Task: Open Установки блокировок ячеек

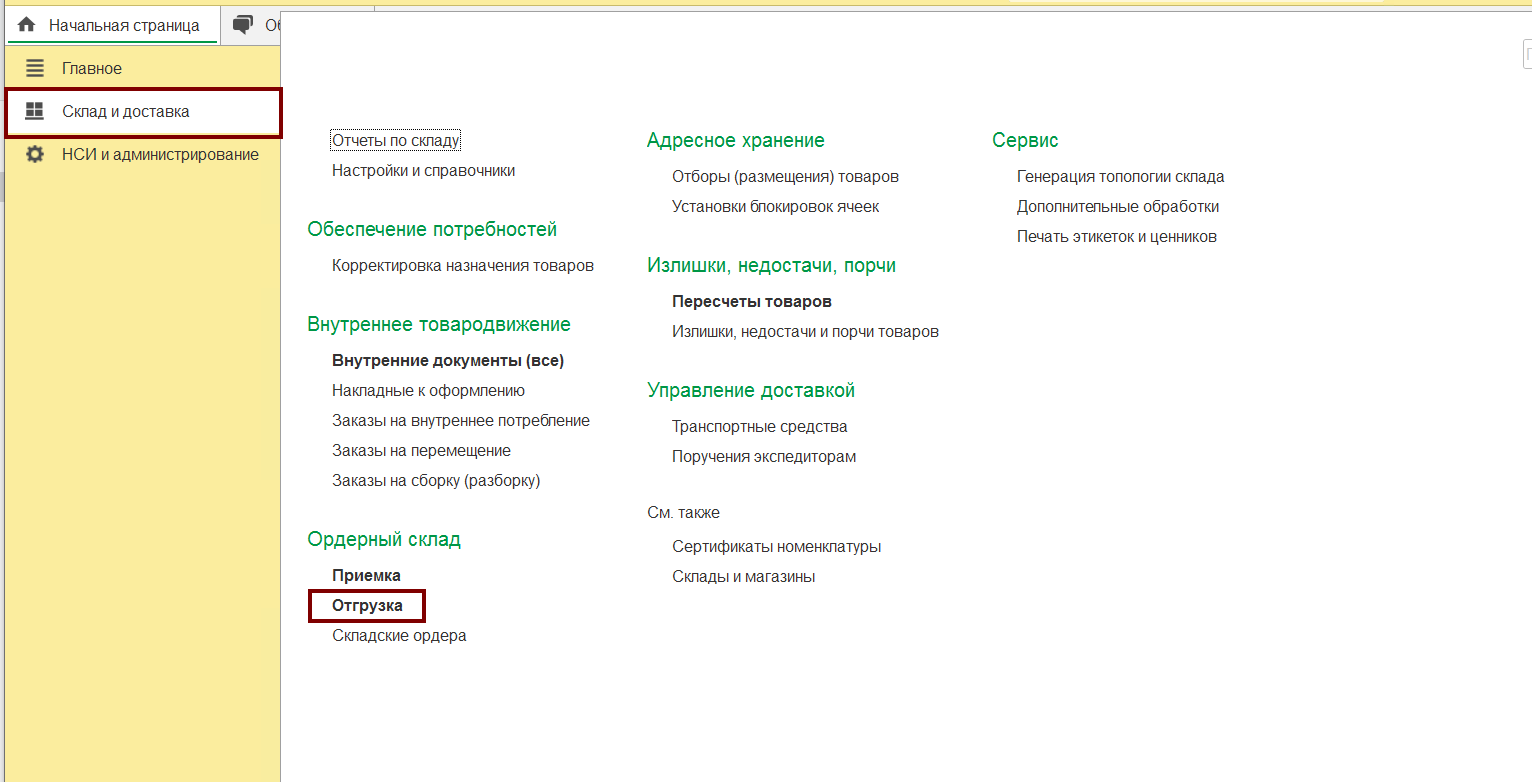Action: click(776, 207)
